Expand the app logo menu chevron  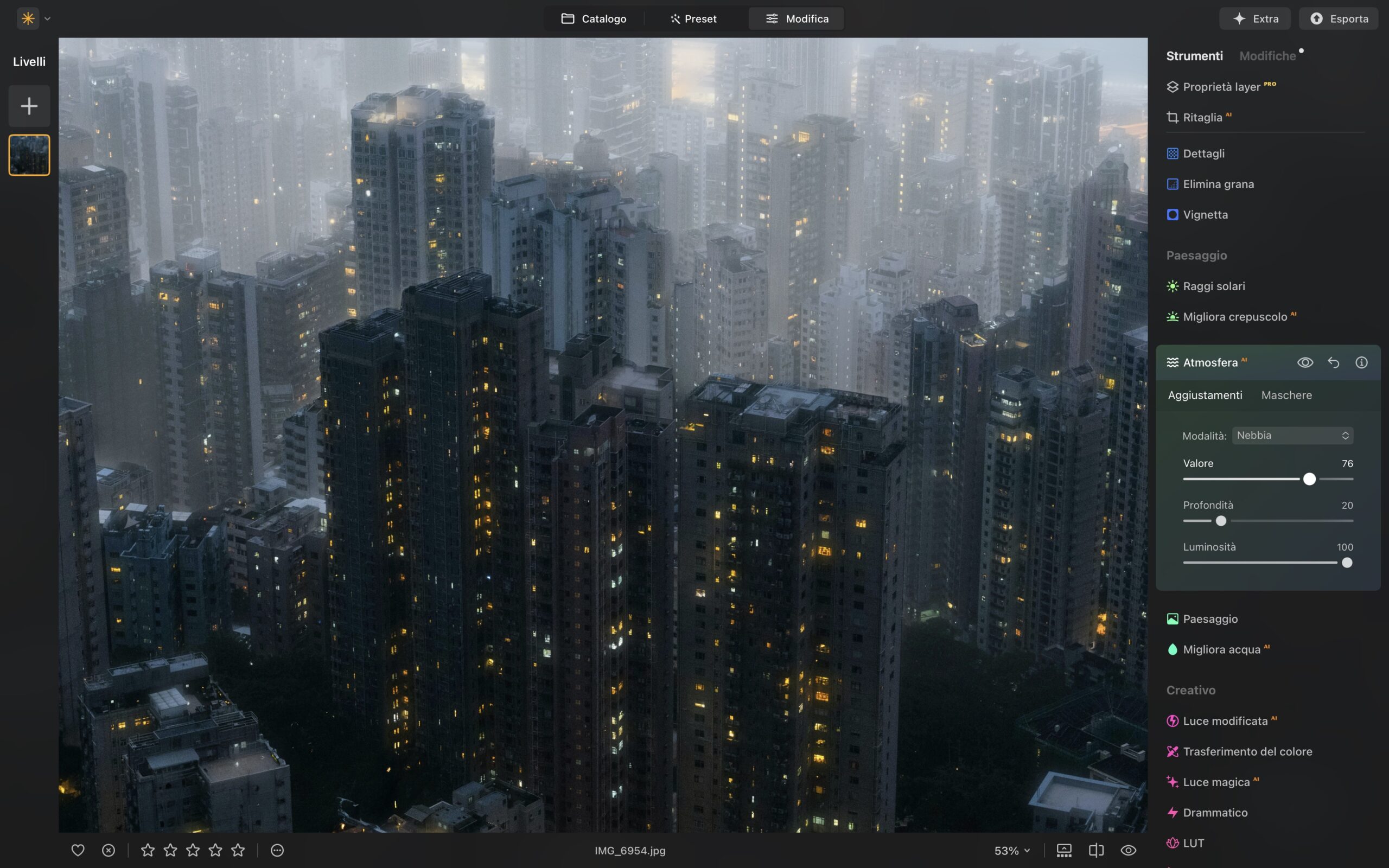[x=48, y=18]
